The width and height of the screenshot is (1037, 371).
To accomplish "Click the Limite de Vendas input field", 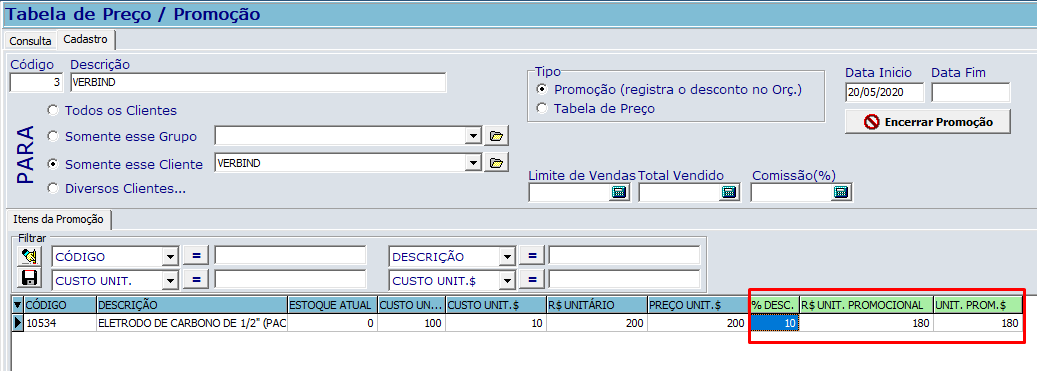I will click(569, 192).
